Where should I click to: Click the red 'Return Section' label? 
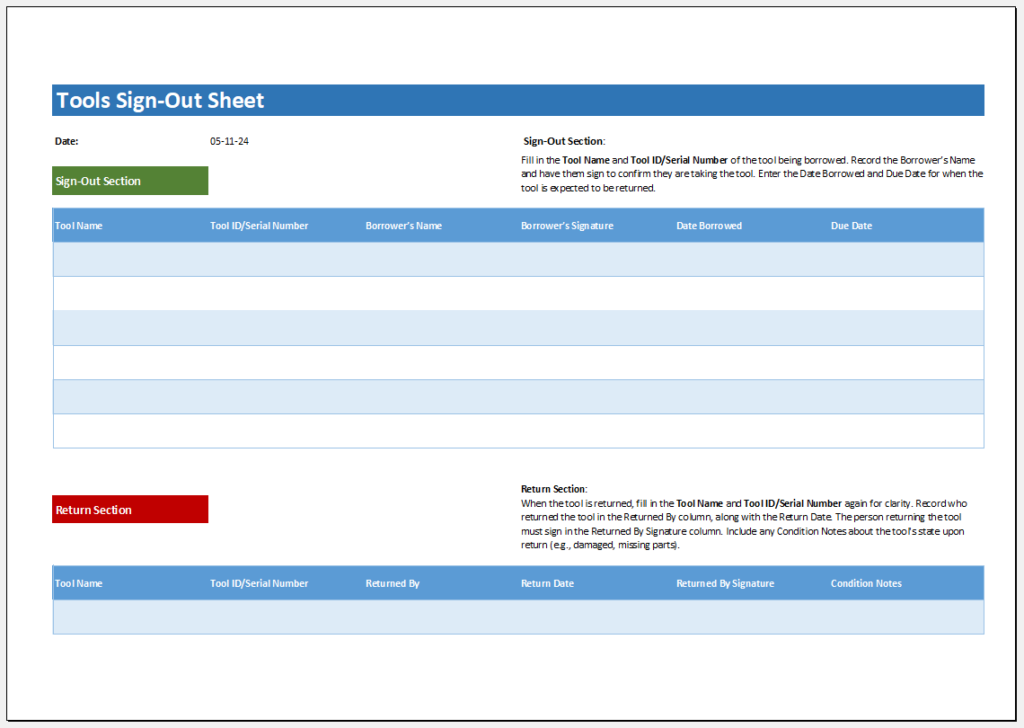[x=130, y=509]
